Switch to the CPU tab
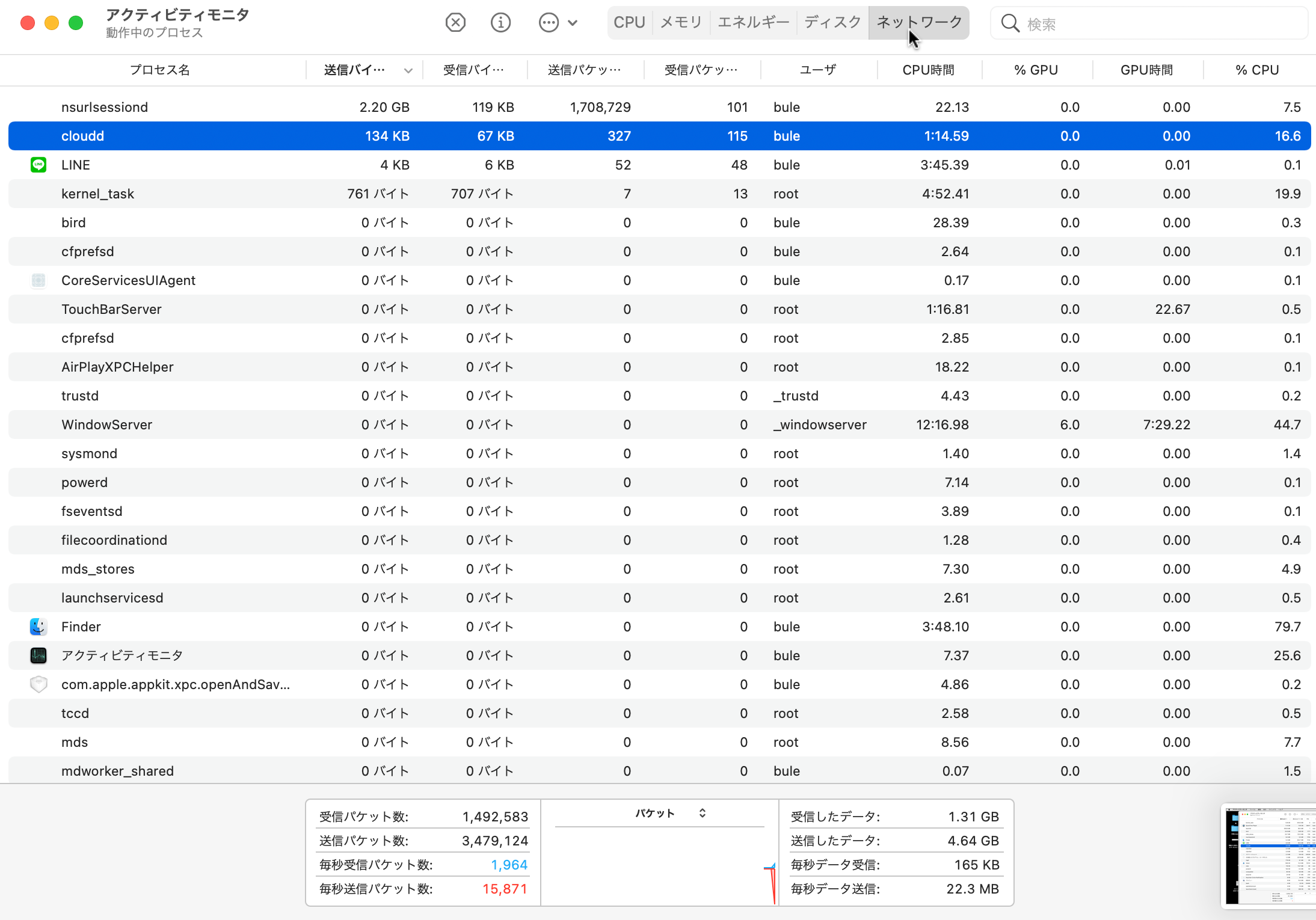The width and height of the screenshot is (1316, 920). [629, 22]
